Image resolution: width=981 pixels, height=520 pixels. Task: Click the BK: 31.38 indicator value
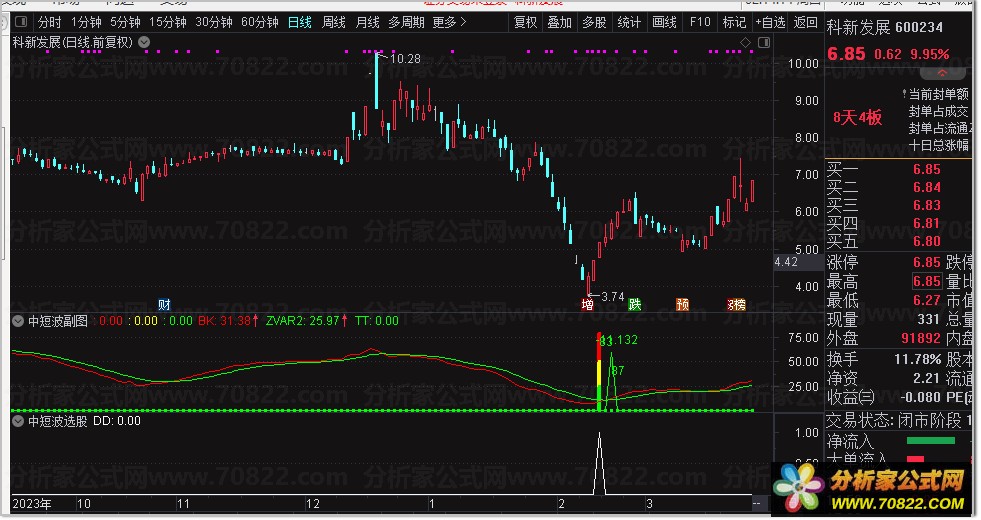pos(228,321)
